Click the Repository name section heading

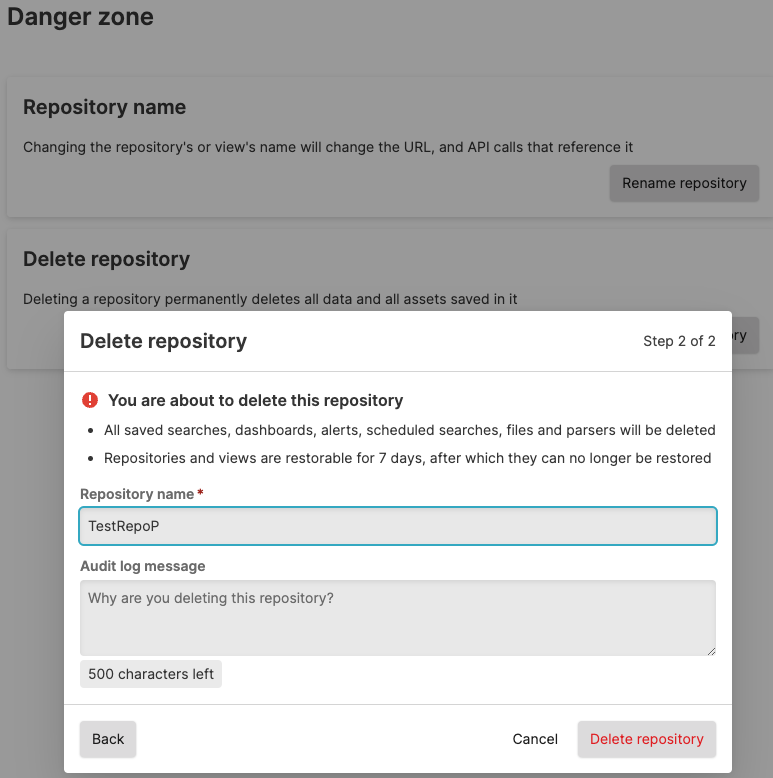click(104, 107)
